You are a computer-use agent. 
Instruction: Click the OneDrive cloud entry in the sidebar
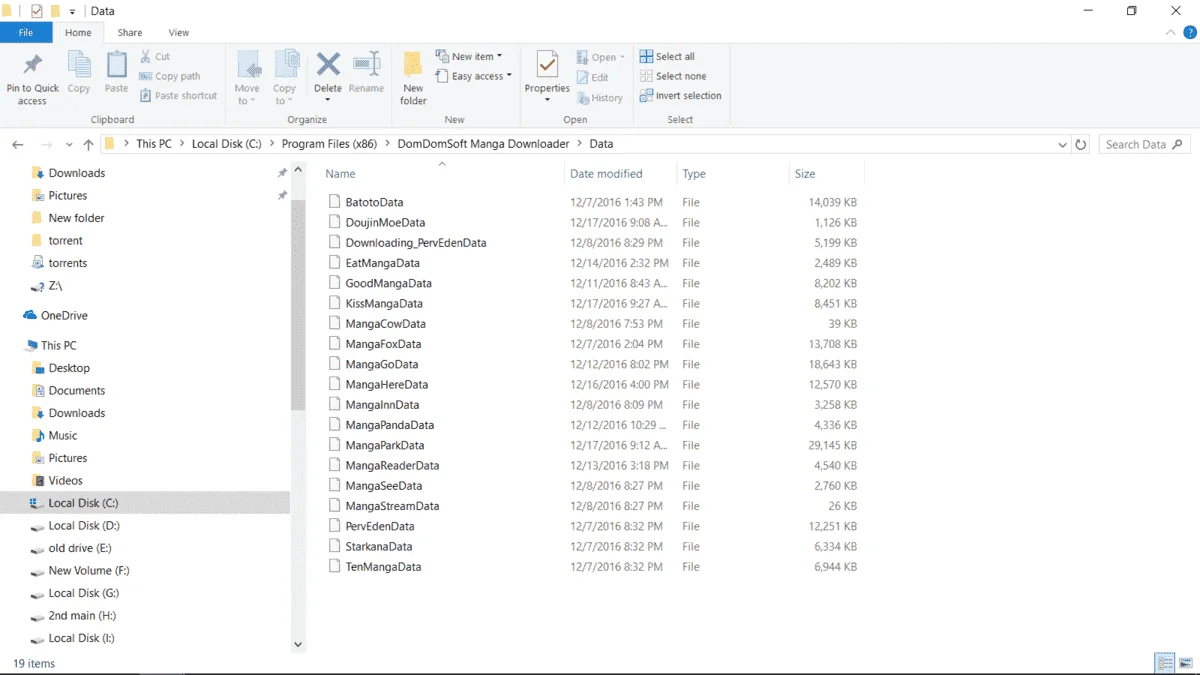[x=55, y=315]
